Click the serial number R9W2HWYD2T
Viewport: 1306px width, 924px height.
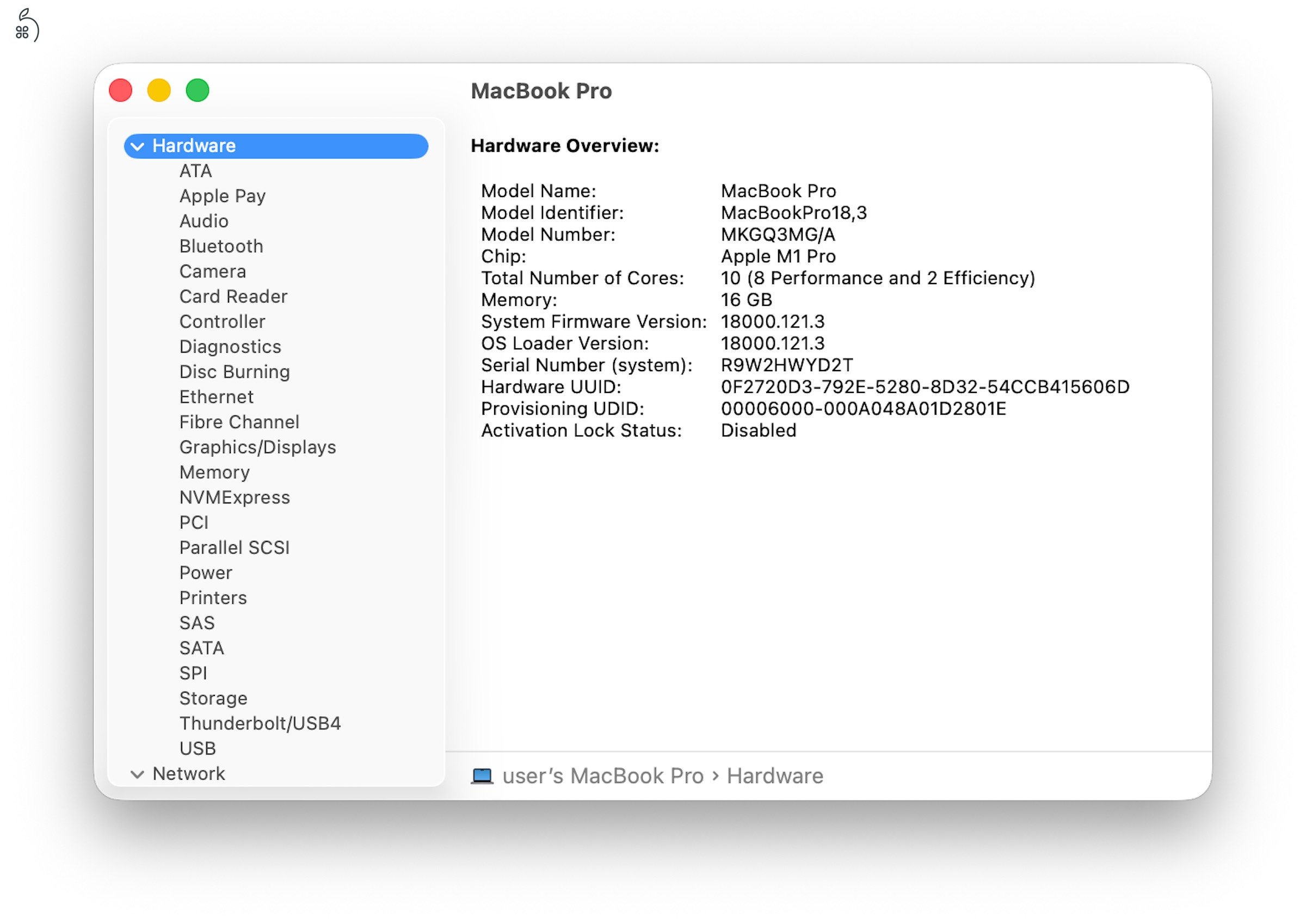click(787, 365)
